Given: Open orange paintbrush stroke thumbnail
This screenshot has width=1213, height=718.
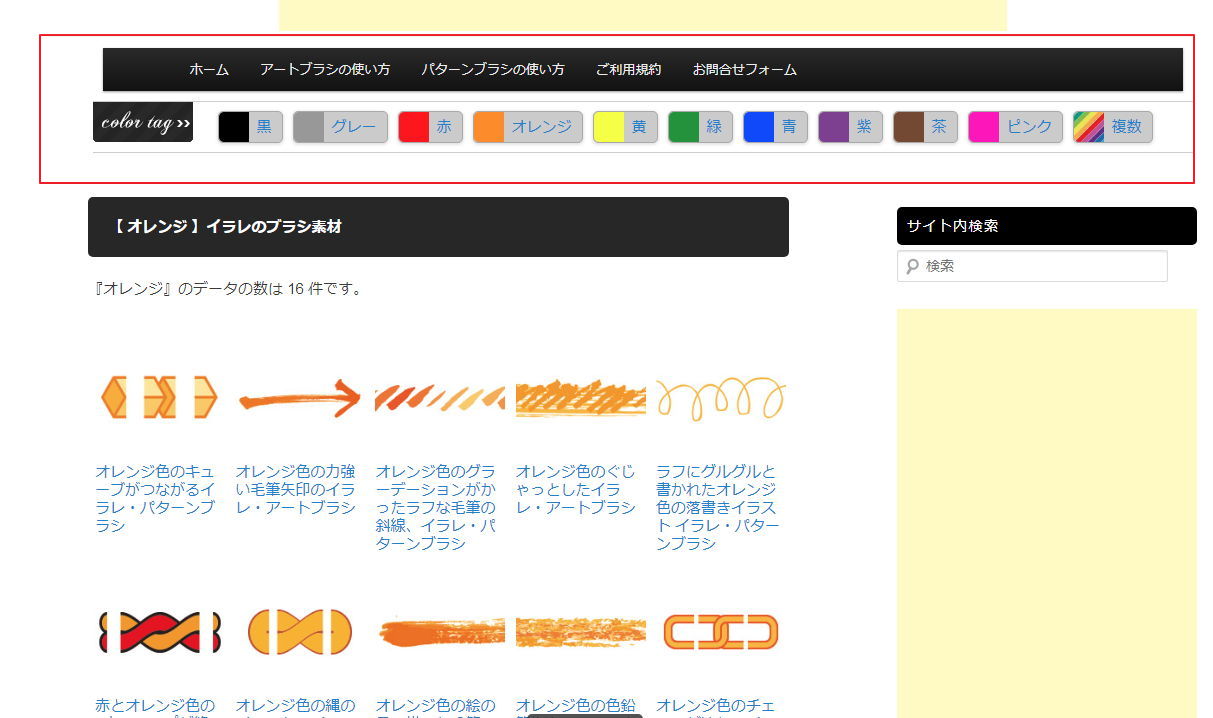Looking at the screenshot, I should pos(440,632).
